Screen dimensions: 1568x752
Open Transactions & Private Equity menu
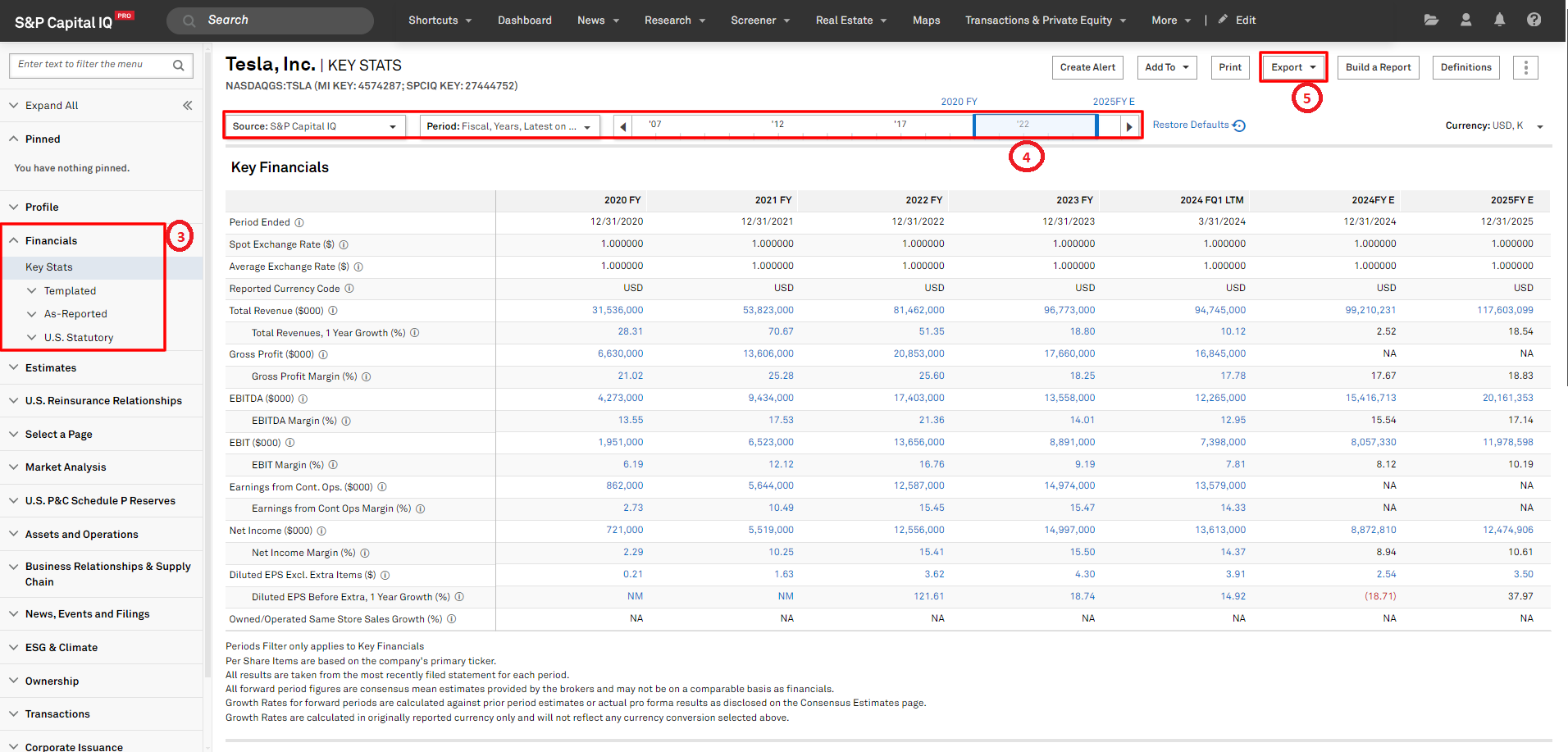(x=1046, y=21)
